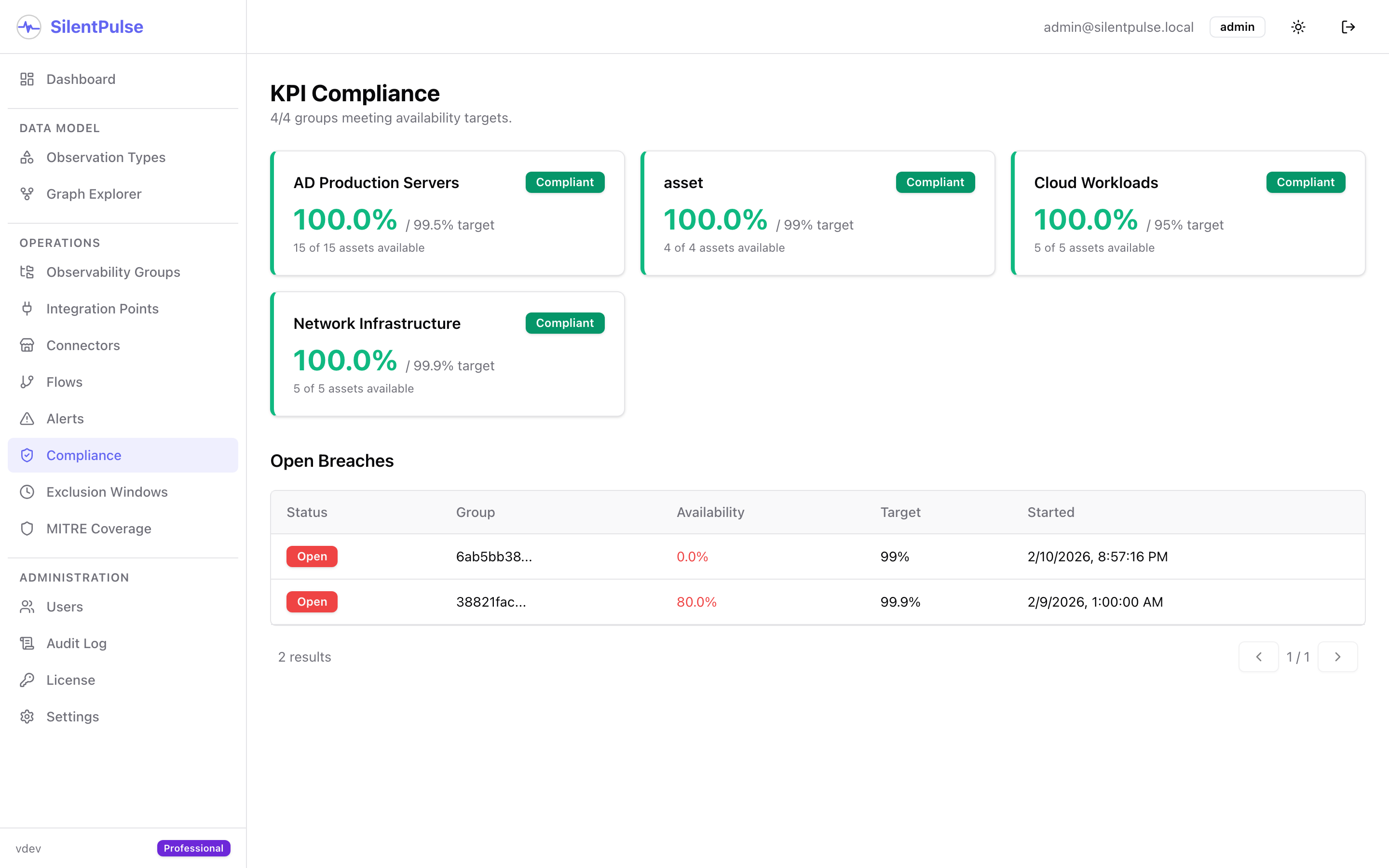Viewport: 1389px width, 868px height.
Task: Open the Cloud Workloads card
Action: [1187, 213]
